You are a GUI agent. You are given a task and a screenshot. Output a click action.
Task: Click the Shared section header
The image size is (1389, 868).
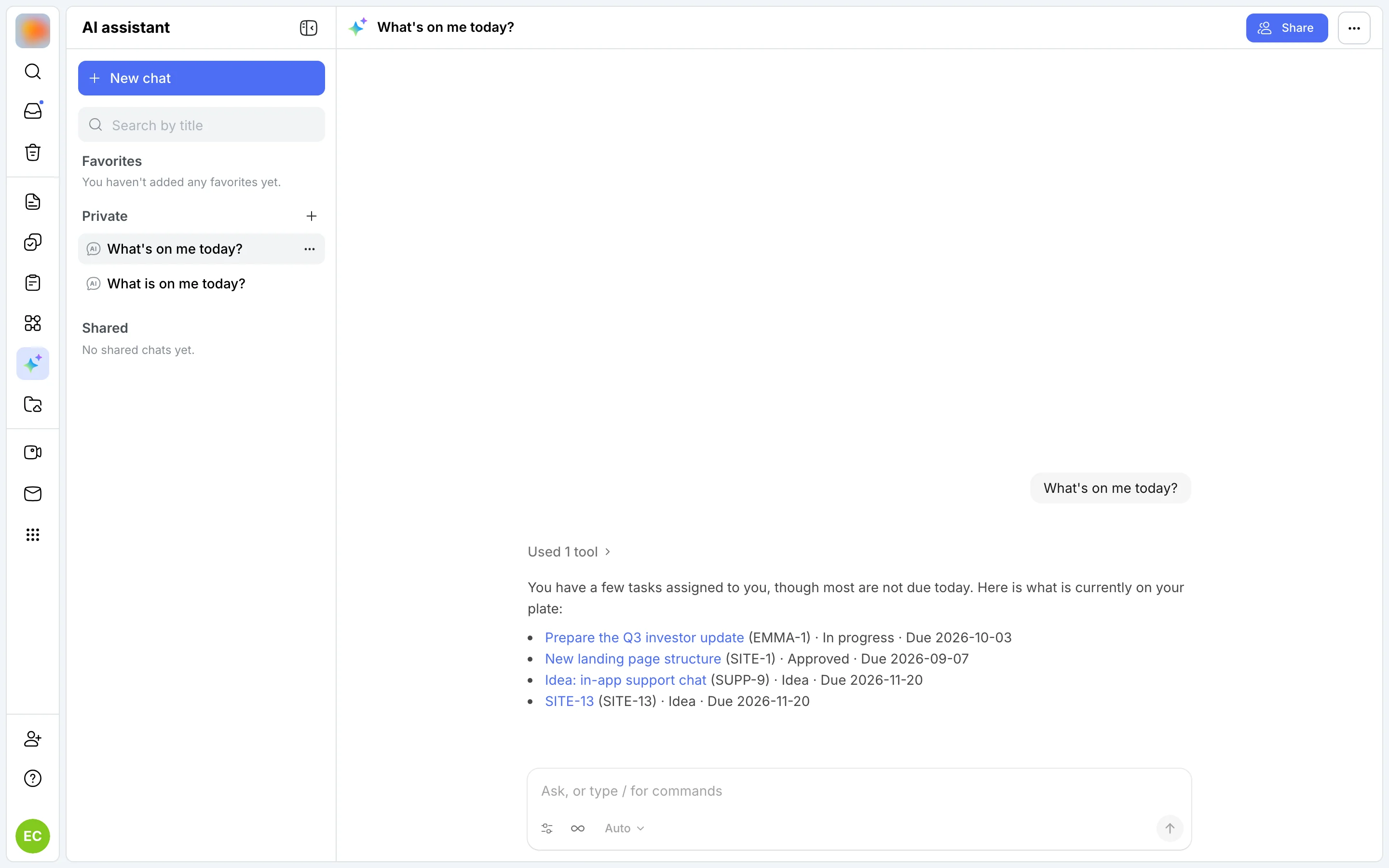[105, 328]
